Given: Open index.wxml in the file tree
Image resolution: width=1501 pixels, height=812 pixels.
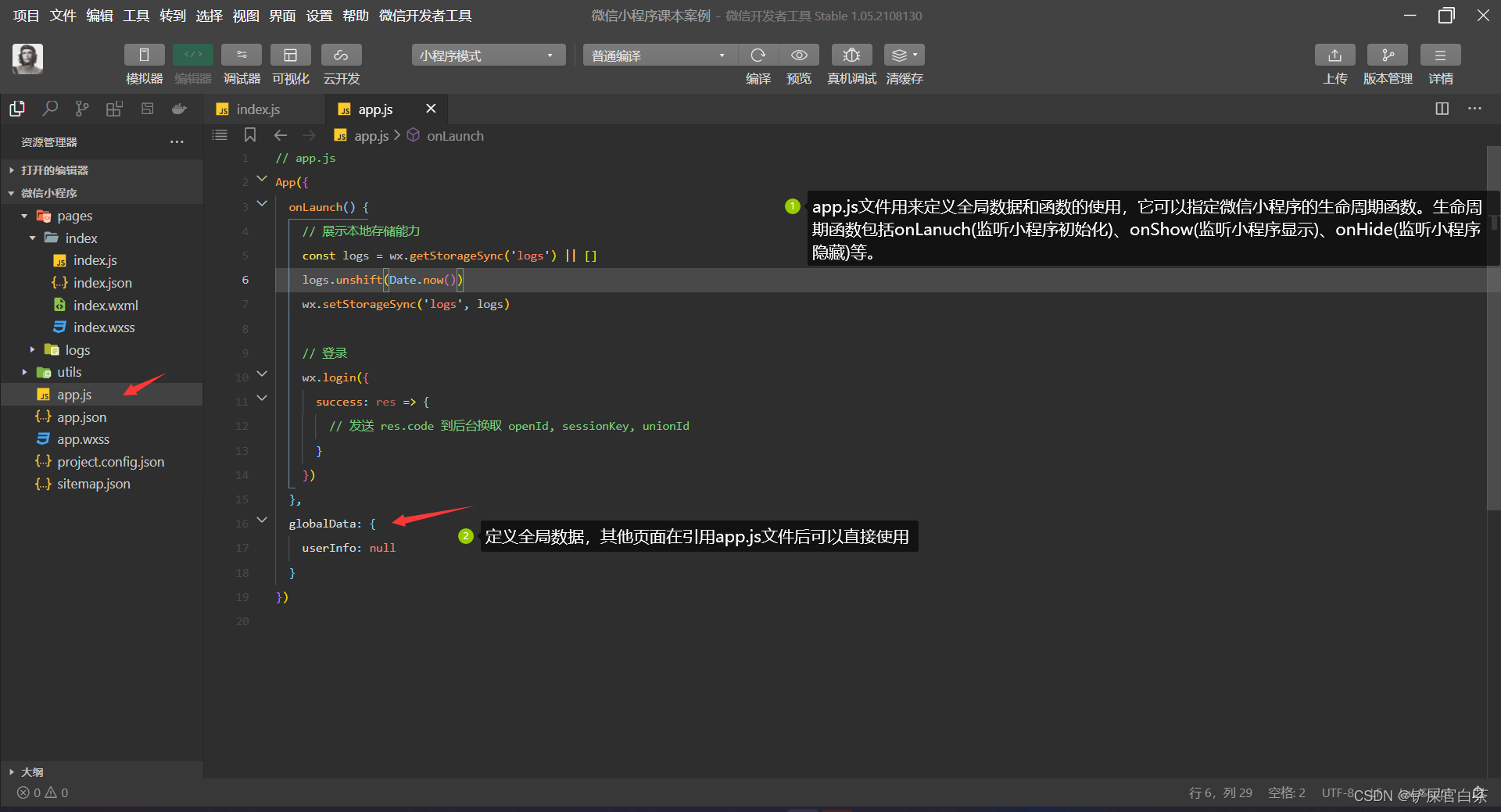Looking at the screenshot, I should click(x=102, y=306).
